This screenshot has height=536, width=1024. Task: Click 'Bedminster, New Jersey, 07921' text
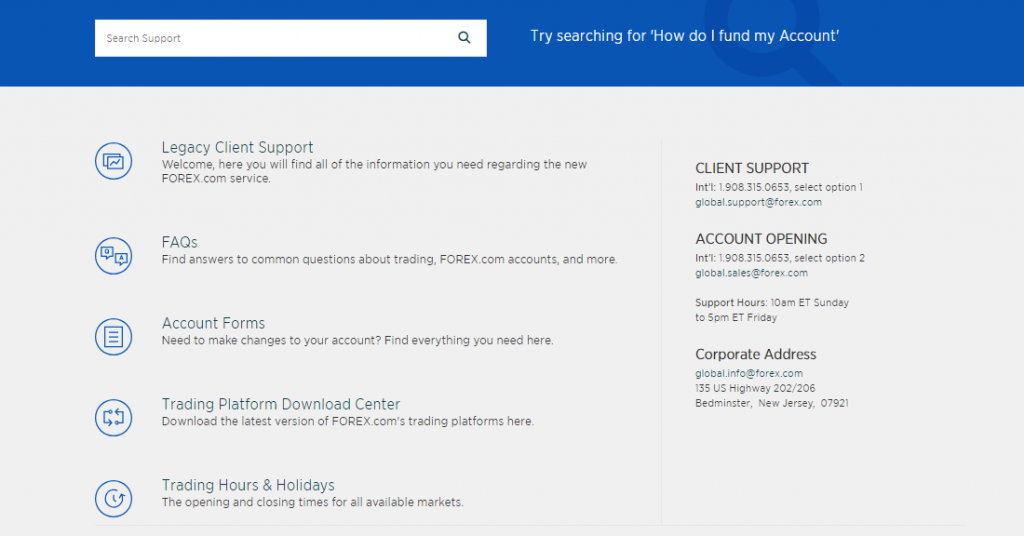tap(771, 403)
